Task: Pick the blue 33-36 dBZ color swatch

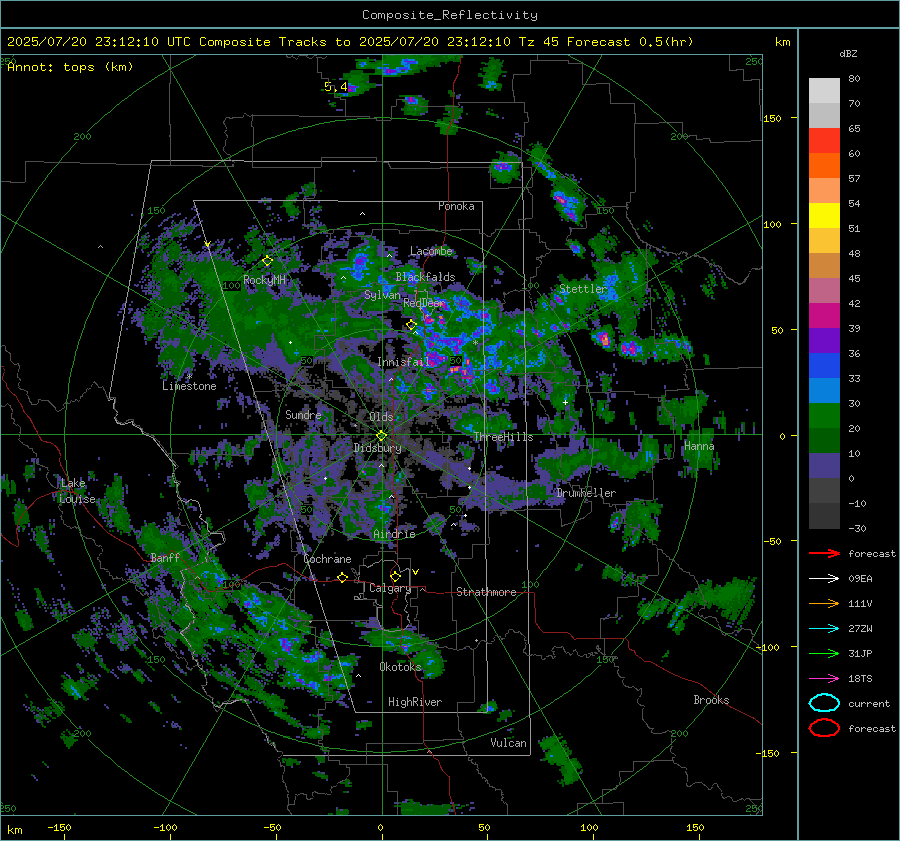Action: click(x=824, y=366)
